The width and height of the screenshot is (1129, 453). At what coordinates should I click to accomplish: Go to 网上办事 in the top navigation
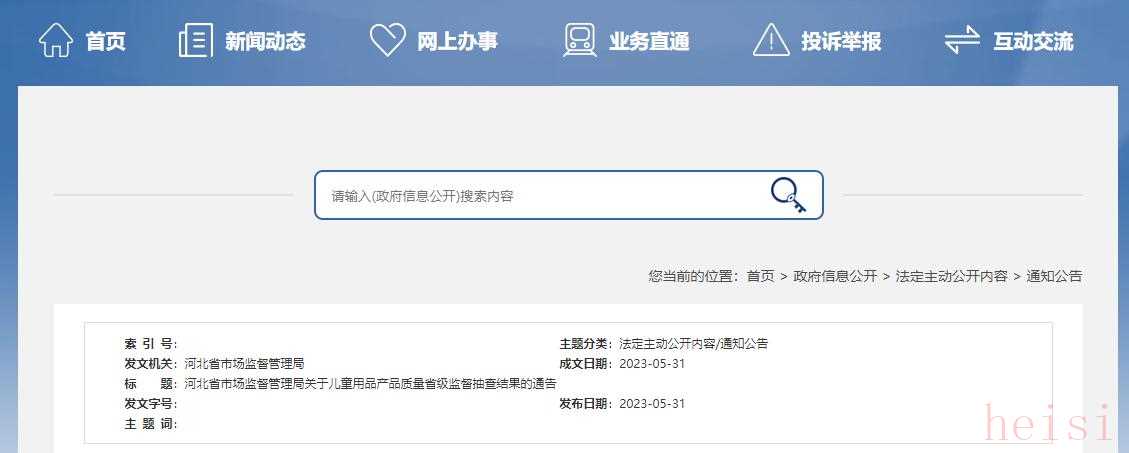coord(457,41)
